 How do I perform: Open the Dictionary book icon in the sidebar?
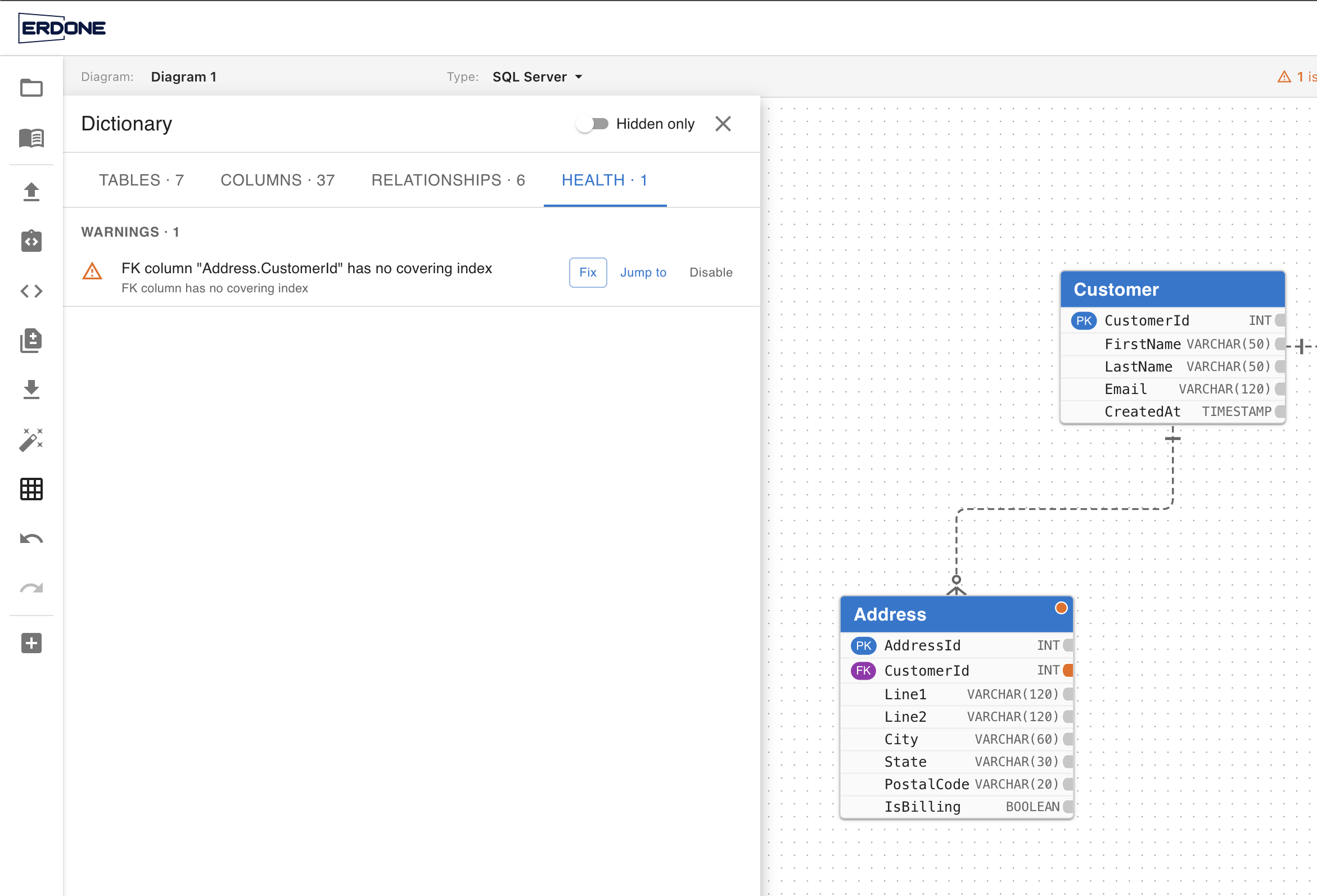[x=31, y=138]
